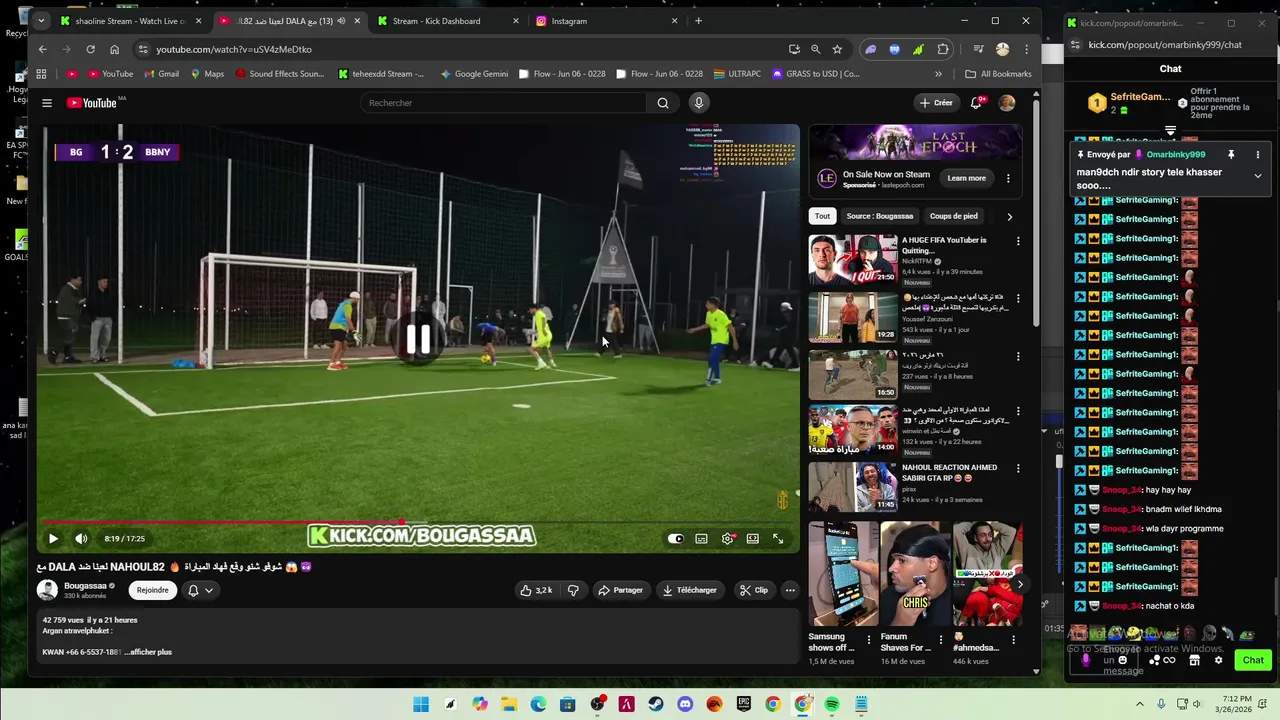Click the Partager share button

(620, 590)
